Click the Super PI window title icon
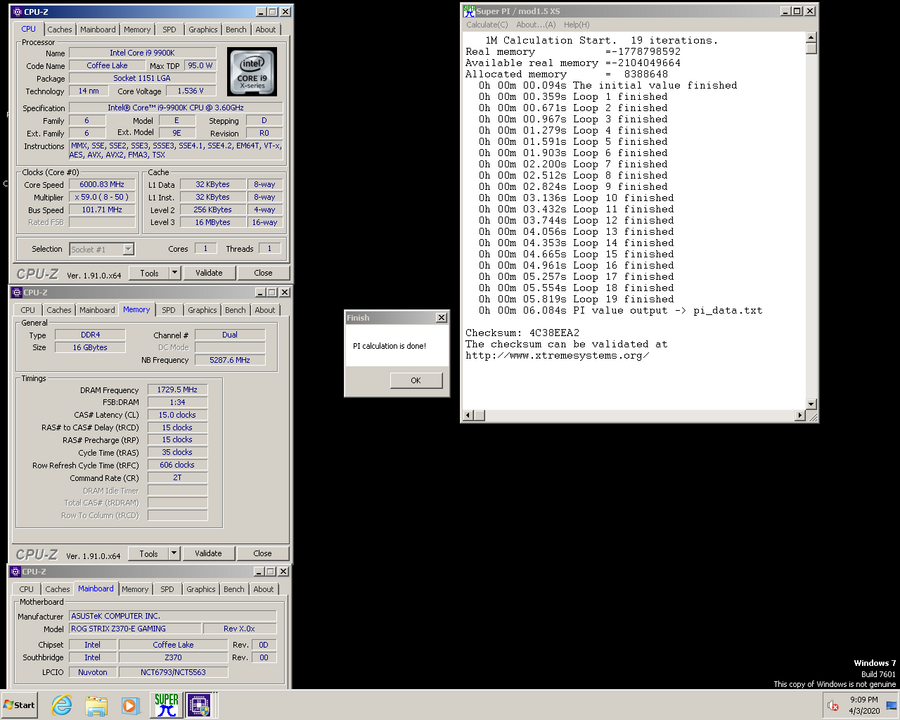The width and height of the screenshot is (900, 720). pos(470,11)
